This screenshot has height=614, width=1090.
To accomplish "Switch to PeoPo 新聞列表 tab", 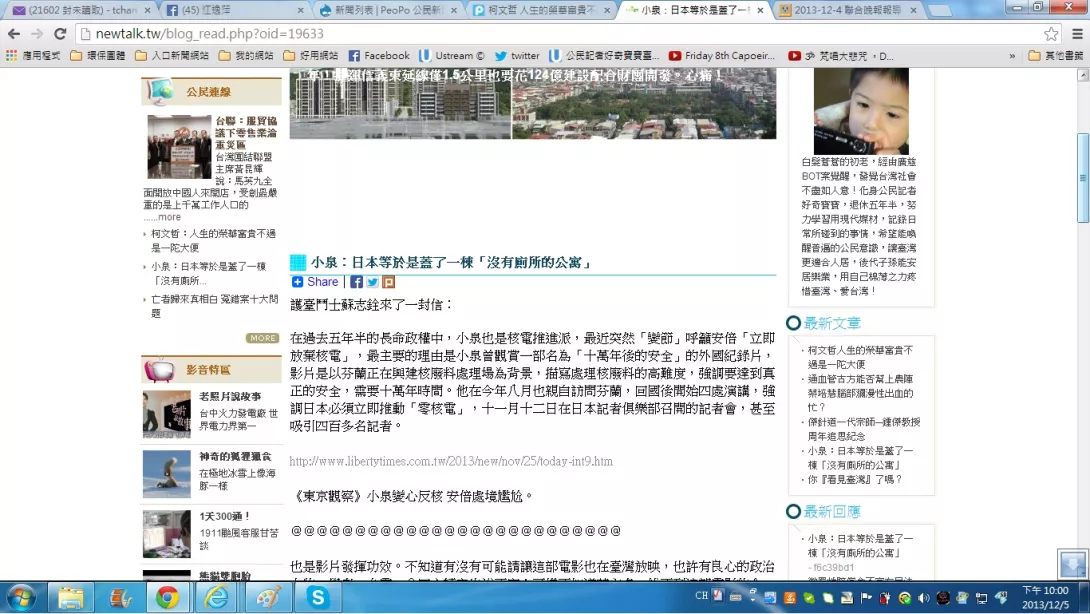I will pos(387,10).
